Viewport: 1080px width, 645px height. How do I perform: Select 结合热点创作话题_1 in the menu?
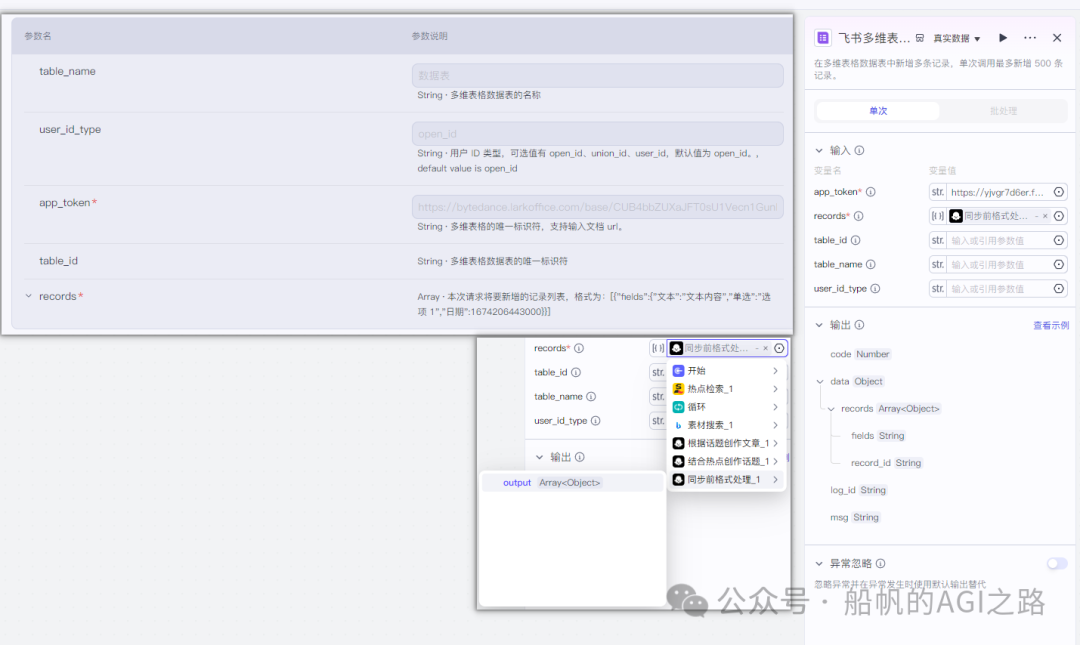[726, 462]
